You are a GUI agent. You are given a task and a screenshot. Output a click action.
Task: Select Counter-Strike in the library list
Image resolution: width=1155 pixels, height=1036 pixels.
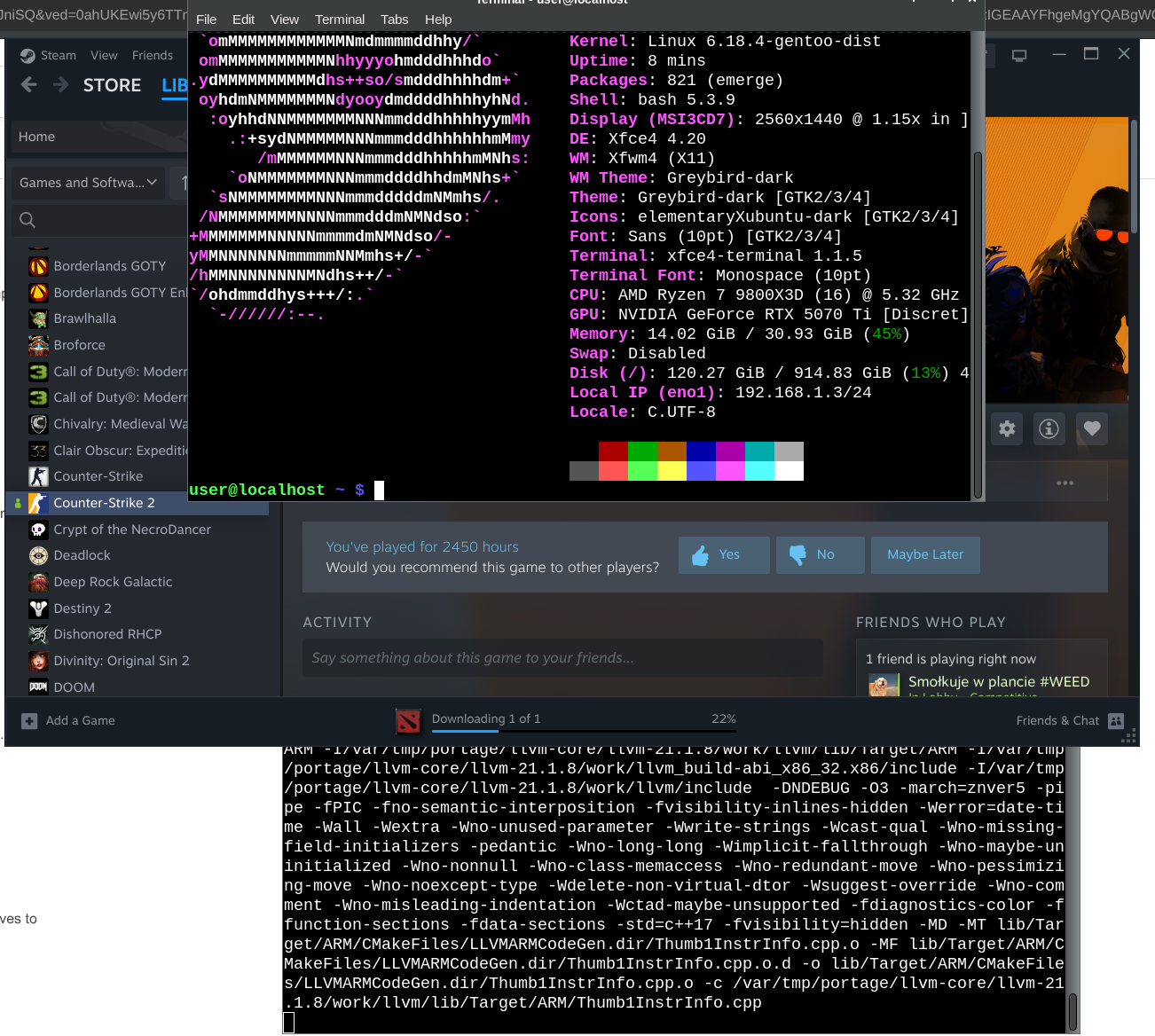[x=98, y=476]
